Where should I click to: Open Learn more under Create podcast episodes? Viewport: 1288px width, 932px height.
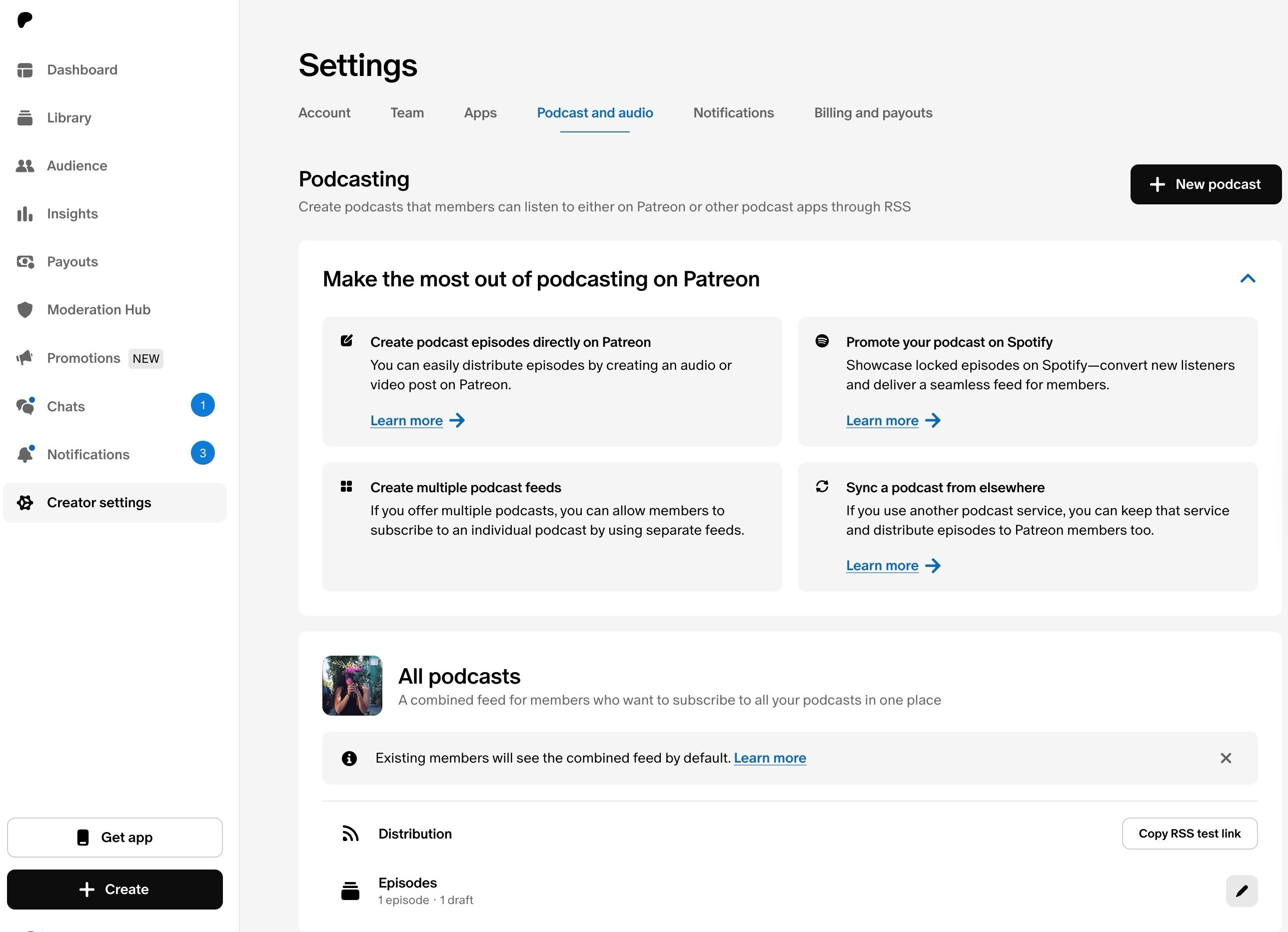pyautogui.click(x=417, y=421)
